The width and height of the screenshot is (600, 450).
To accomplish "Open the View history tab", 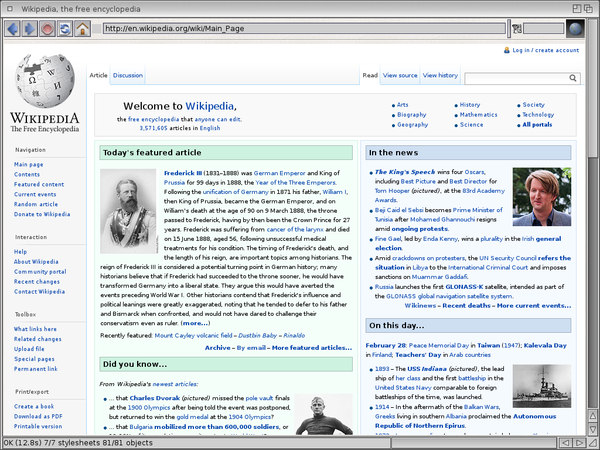I will [440, 76].
